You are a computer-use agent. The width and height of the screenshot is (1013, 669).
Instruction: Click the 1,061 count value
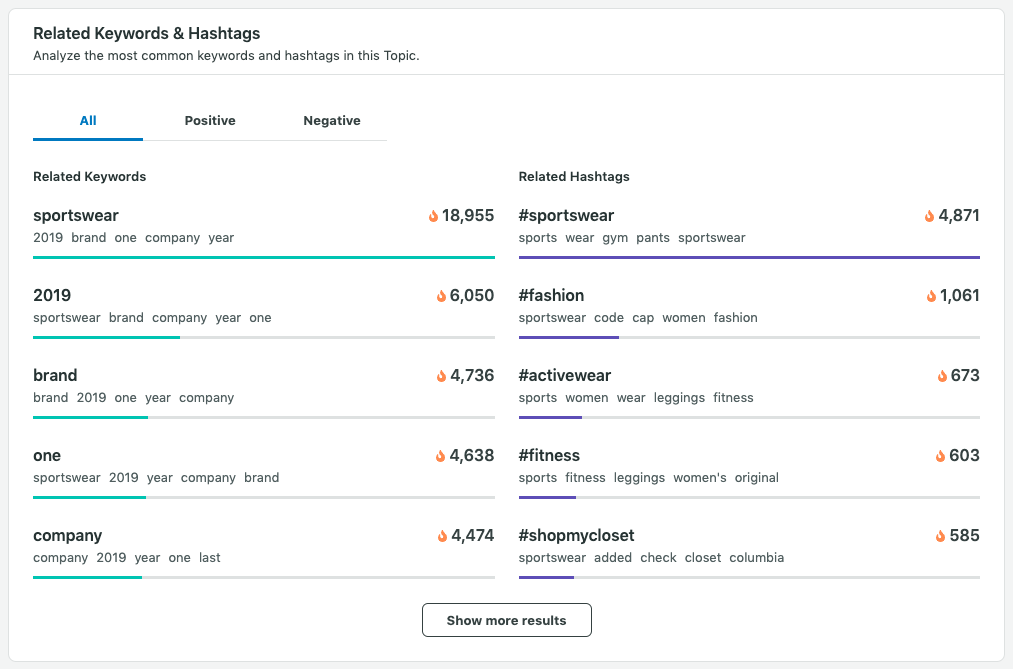pos(960,296)
